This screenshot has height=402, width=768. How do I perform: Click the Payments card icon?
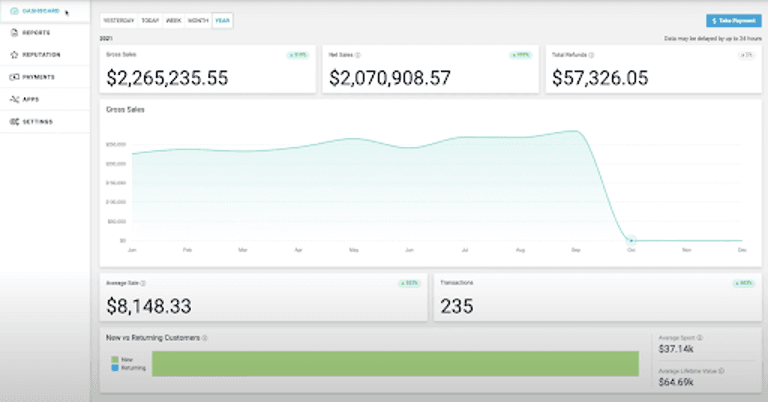coord(13,76)
